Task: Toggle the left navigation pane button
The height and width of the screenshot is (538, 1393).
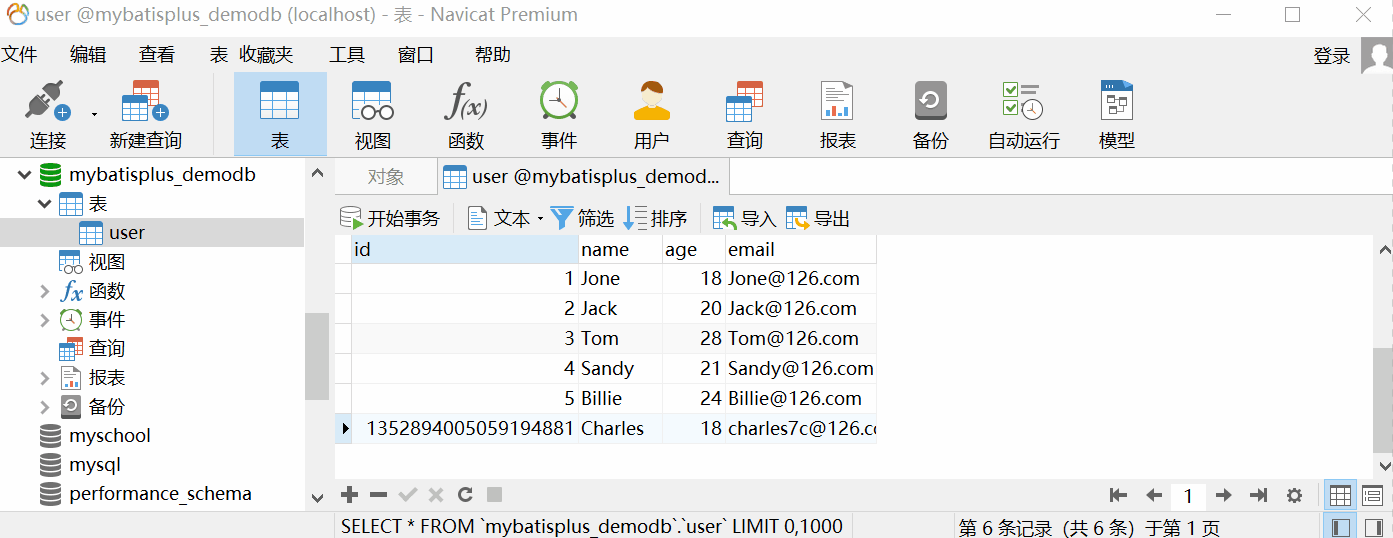Action: pos(1340,527)
